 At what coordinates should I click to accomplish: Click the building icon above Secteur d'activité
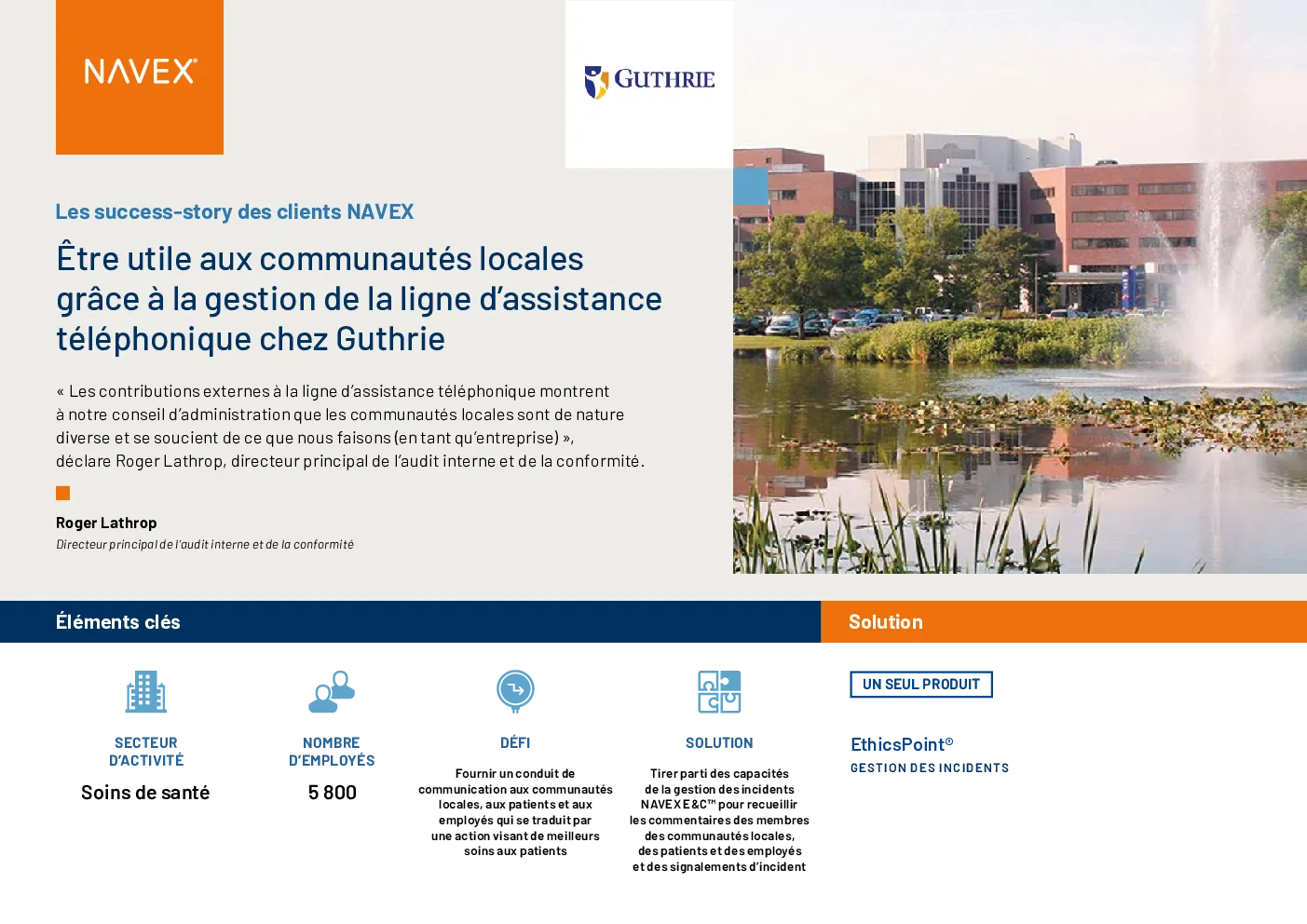point(146,692)
